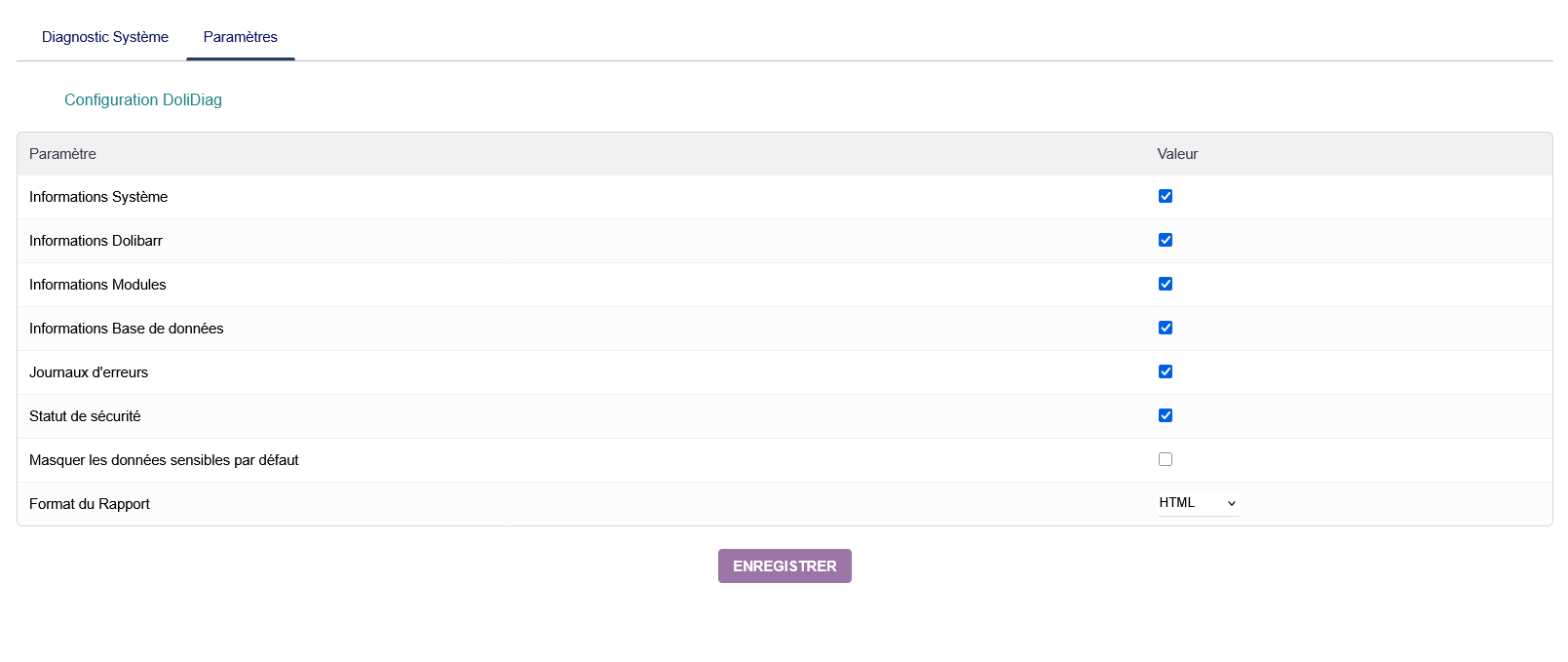1568x662 pixels.
Task: Turn off the Journaux d'erreurs checkbox
Action: pos(1166,371)
